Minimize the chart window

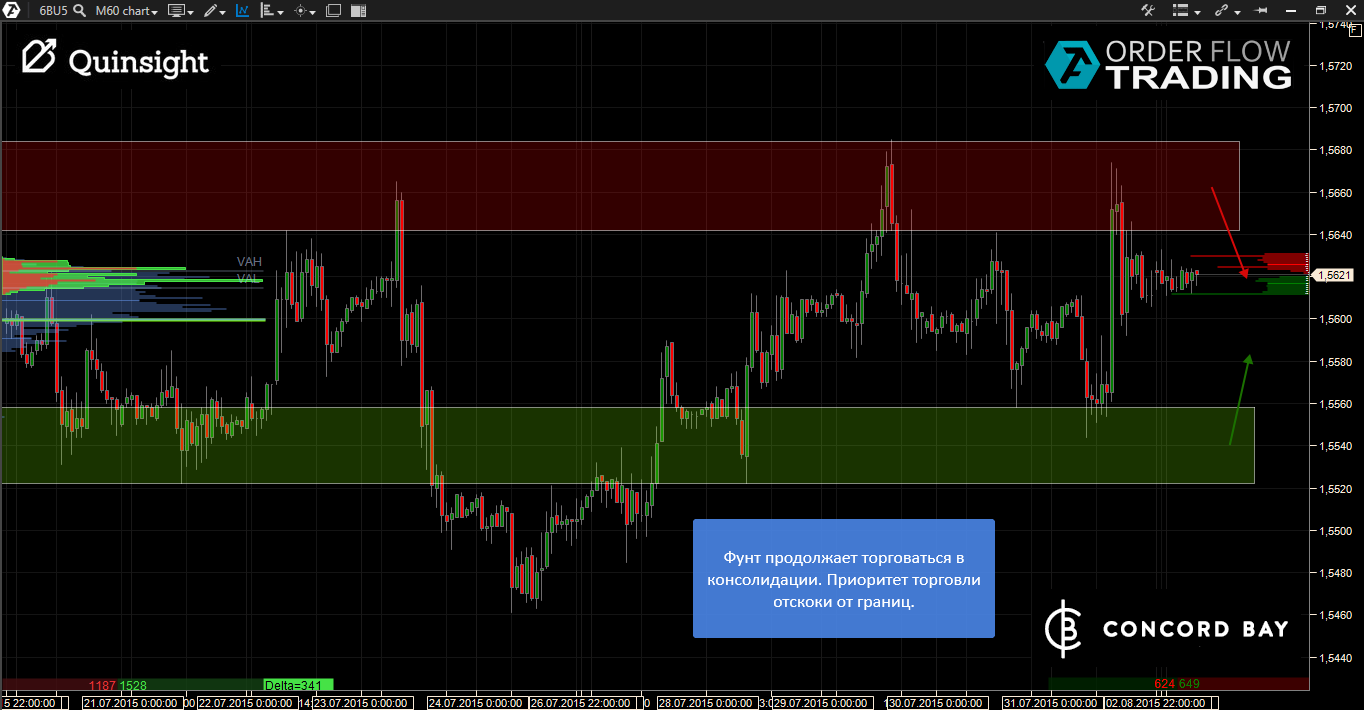[1291, 11]
